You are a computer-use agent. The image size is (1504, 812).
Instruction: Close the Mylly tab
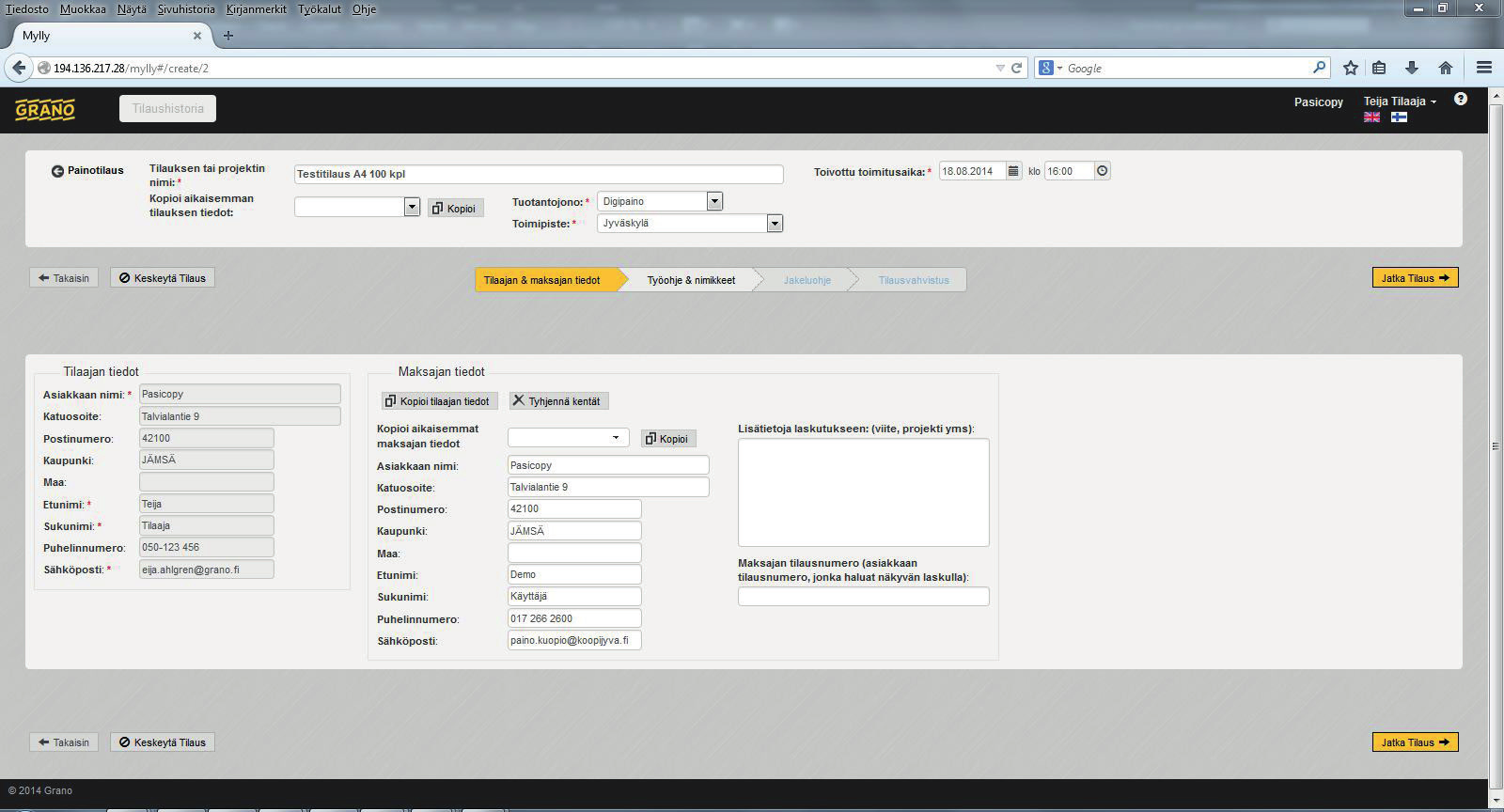tap(197, 36)
